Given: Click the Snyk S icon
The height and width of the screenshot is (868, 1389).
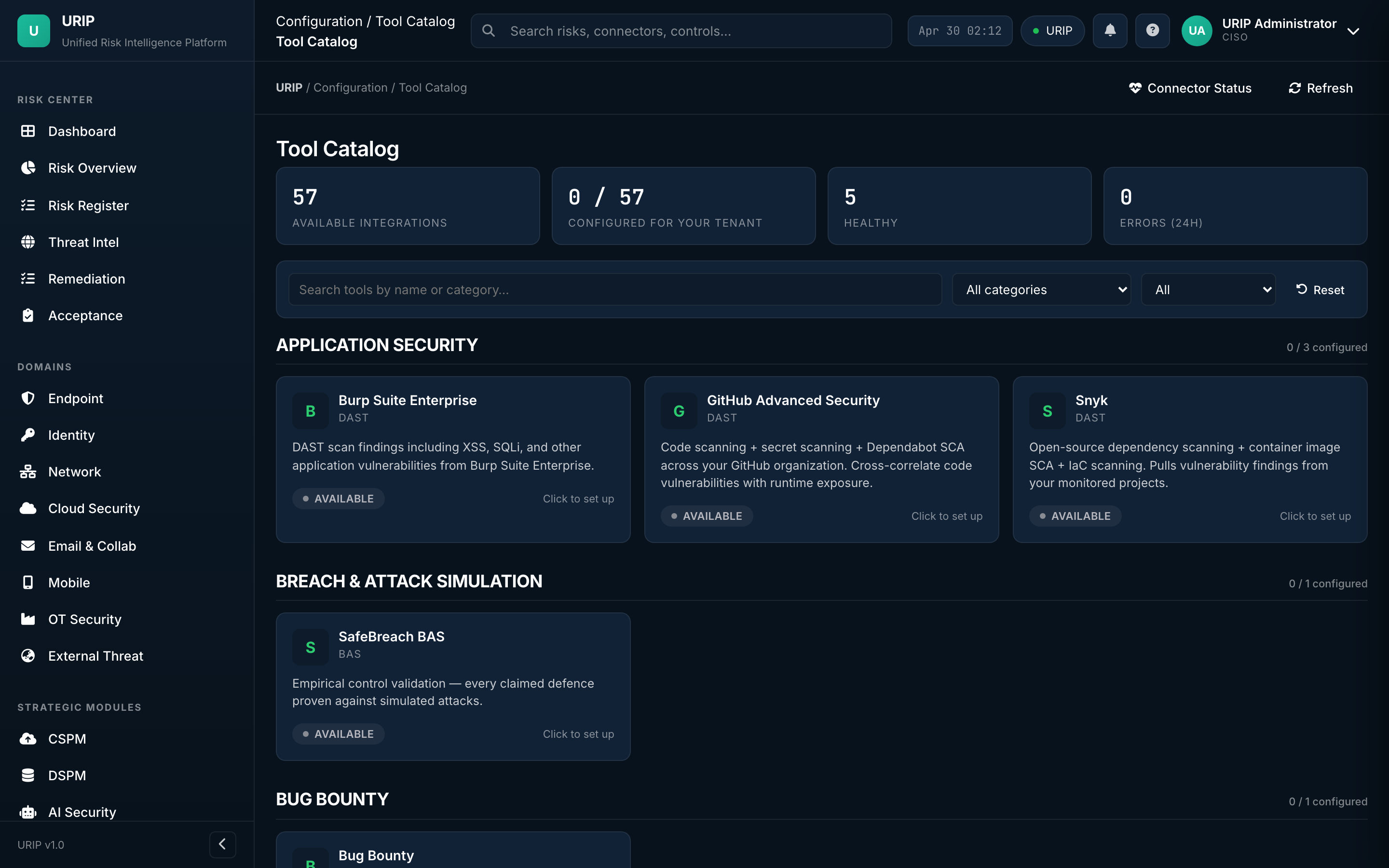Looking at the screenshot, I should (x=1048, y=410).
